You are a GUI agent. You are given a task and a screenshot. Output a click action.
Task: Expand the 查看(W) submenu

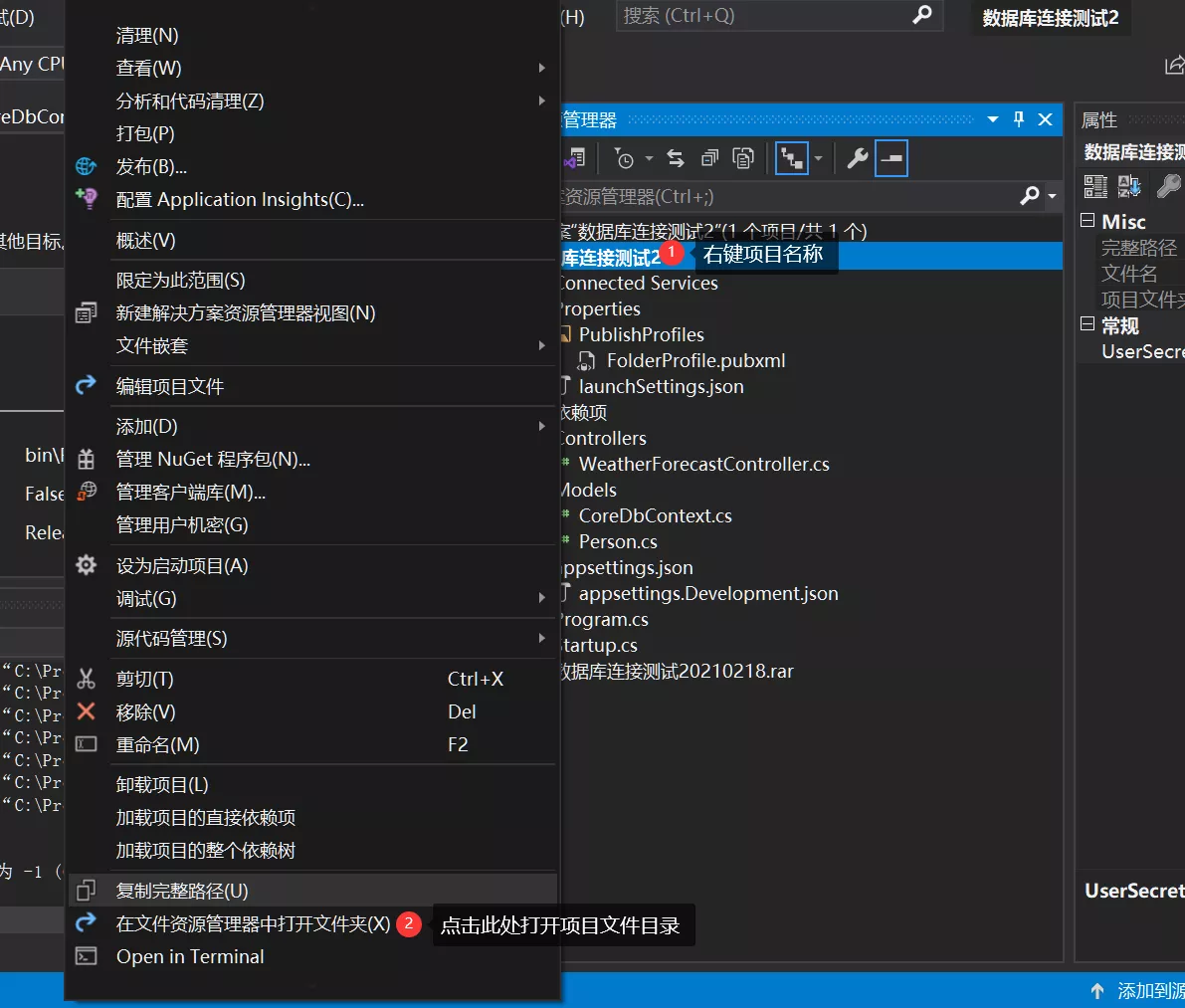(x=542, y=68)
